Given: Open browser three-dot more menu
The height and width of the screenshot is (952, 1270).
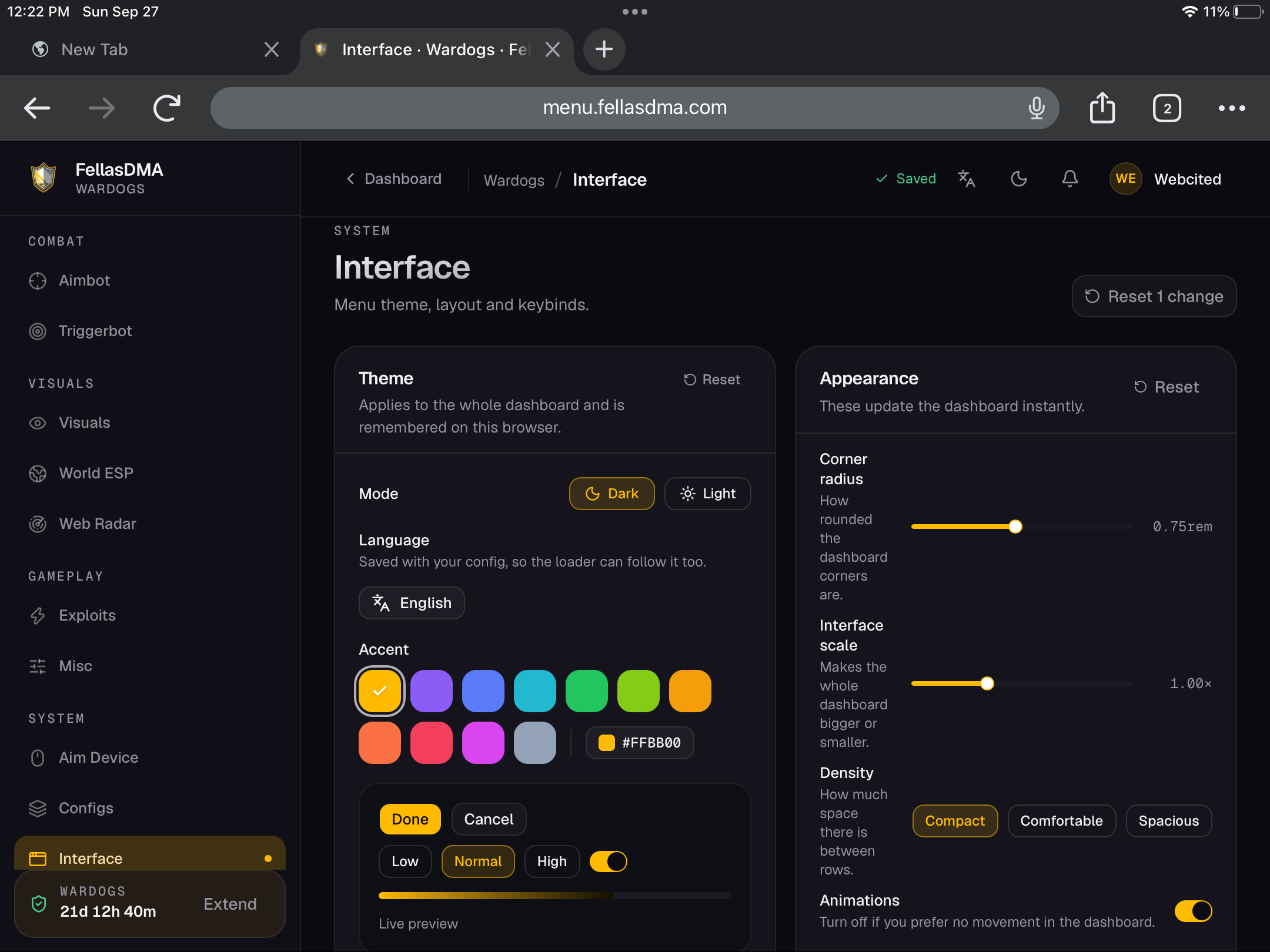Looking at the screenshot, I should pyautogui.click(x=1231, y=108).
